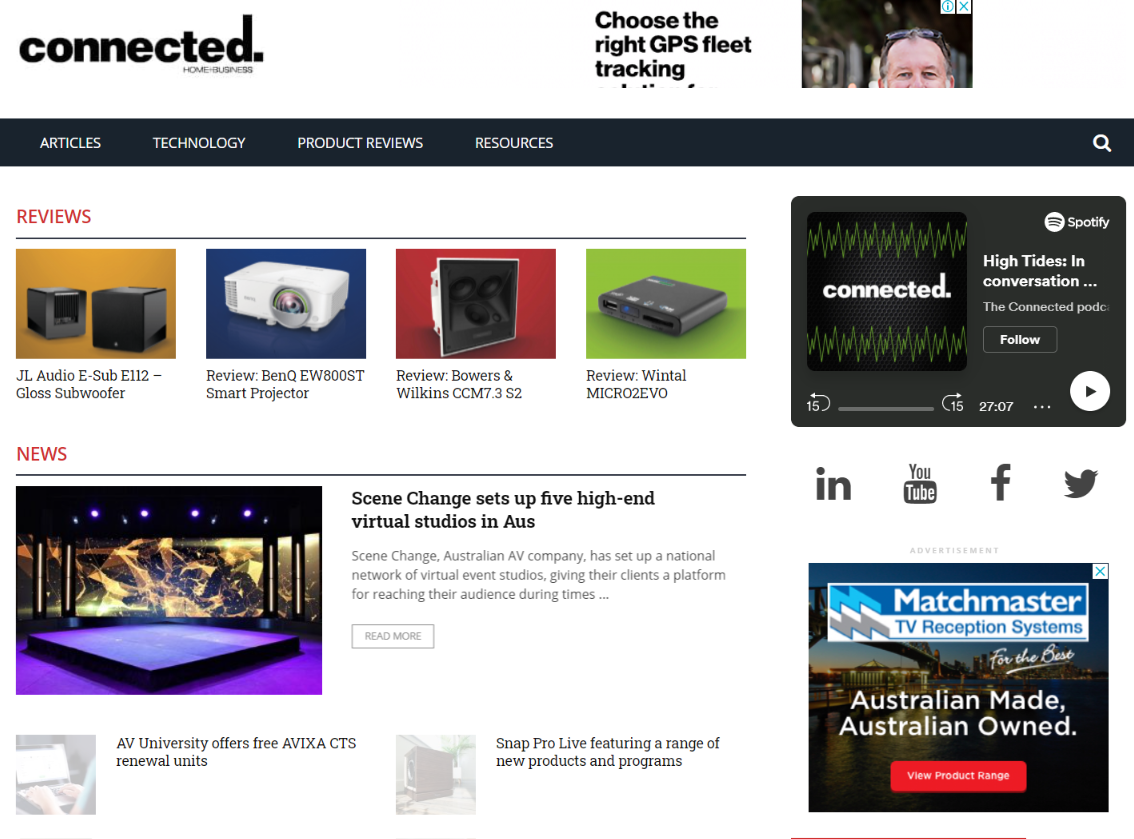The height and width of the screenshot is (839, 1134).
Task: Click Read More for Scene Change article
Action: pyautogui.click(x=393, y=636)
